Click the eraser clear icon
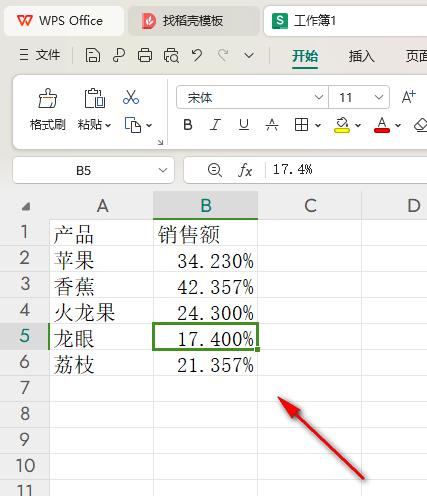Viewport: 427px width, 496px height. click(421, 125)
